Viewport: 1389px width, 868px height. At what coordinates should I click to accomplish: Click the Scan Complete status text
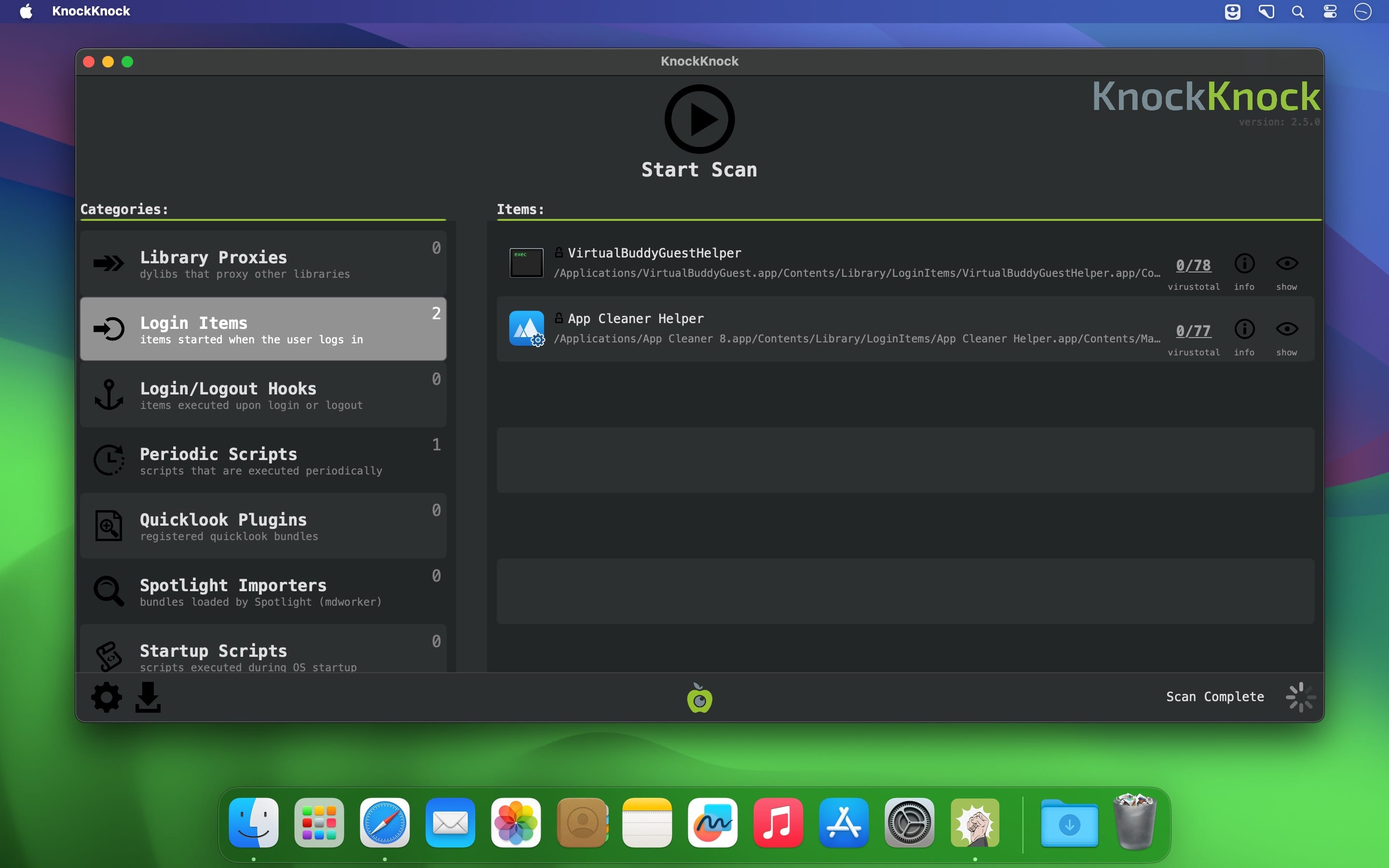(1215, 697)
